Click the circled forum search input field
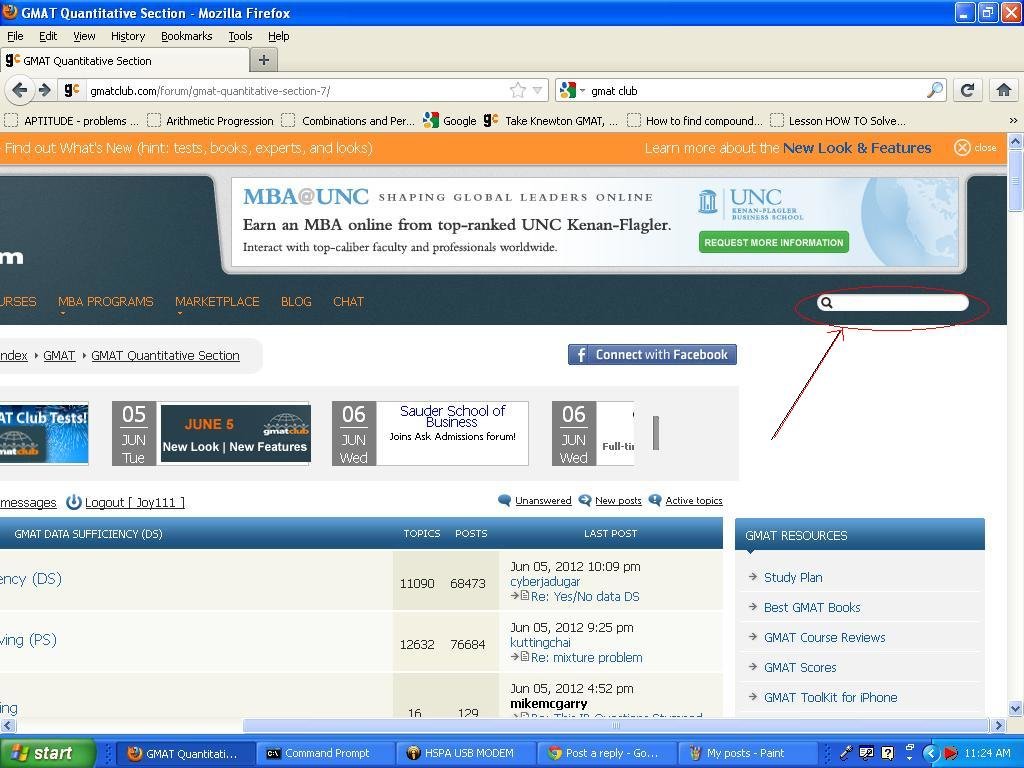This screenshot has height=768, width=1024. (x=893, y=302)
